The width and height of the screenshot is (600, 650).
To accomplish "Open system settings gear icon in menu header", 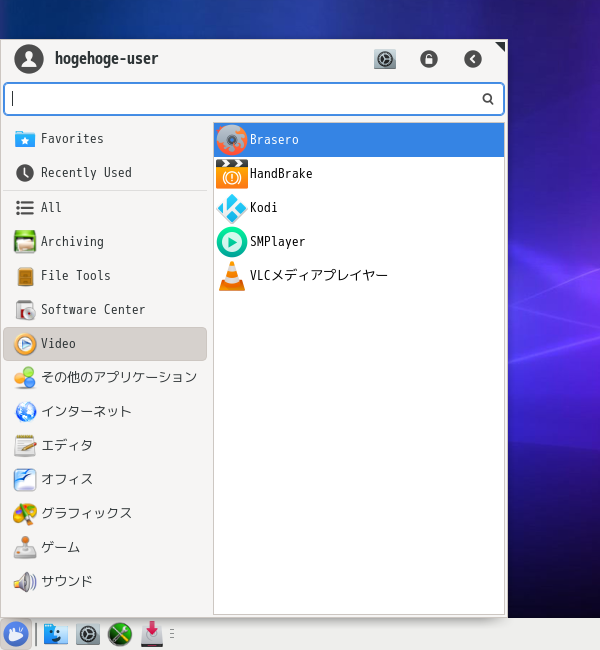I will (x=385, y=59).
